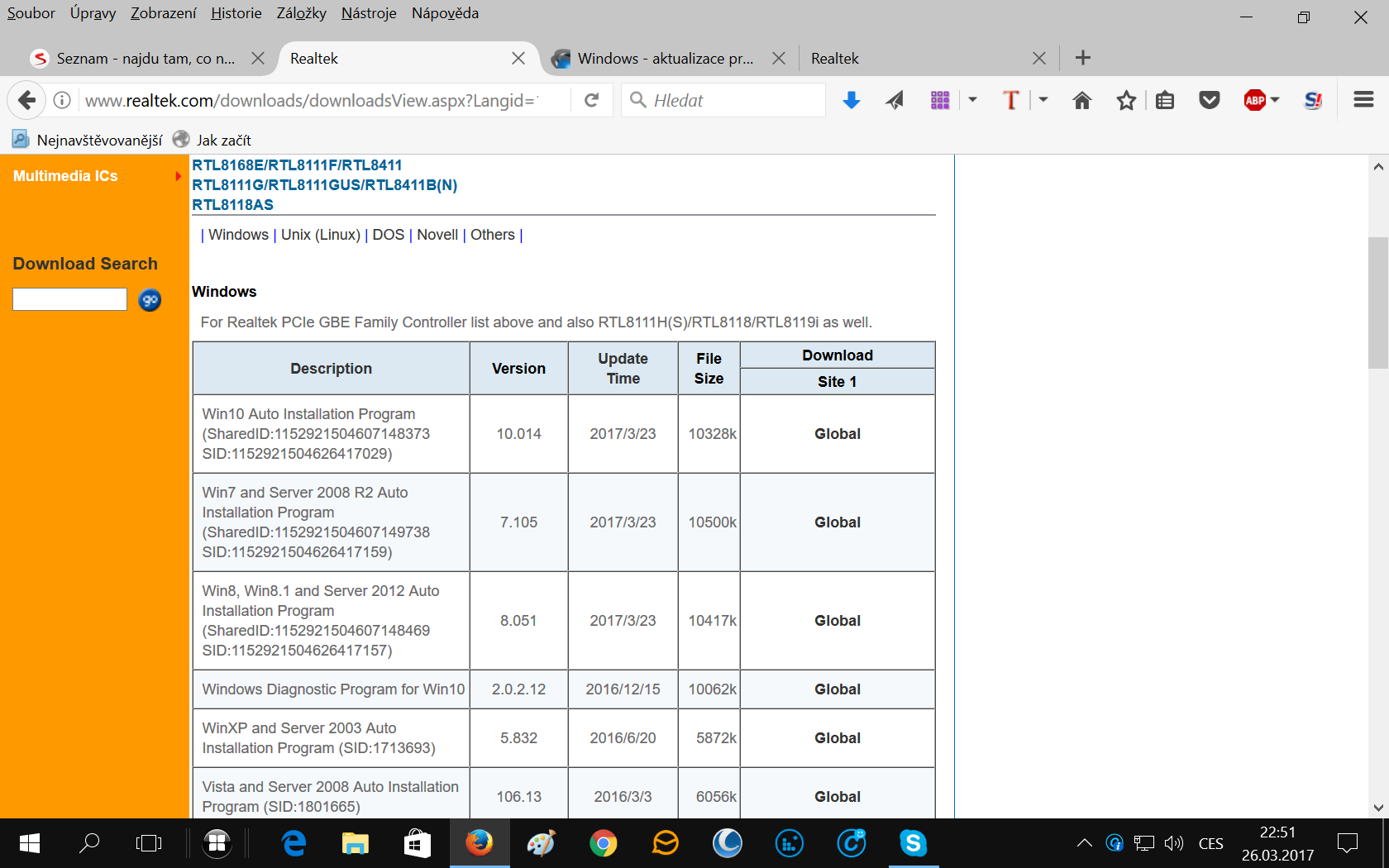Open the Úpravy menu
The height and width of the screenshot is (868, 1389).
[93, 13]
